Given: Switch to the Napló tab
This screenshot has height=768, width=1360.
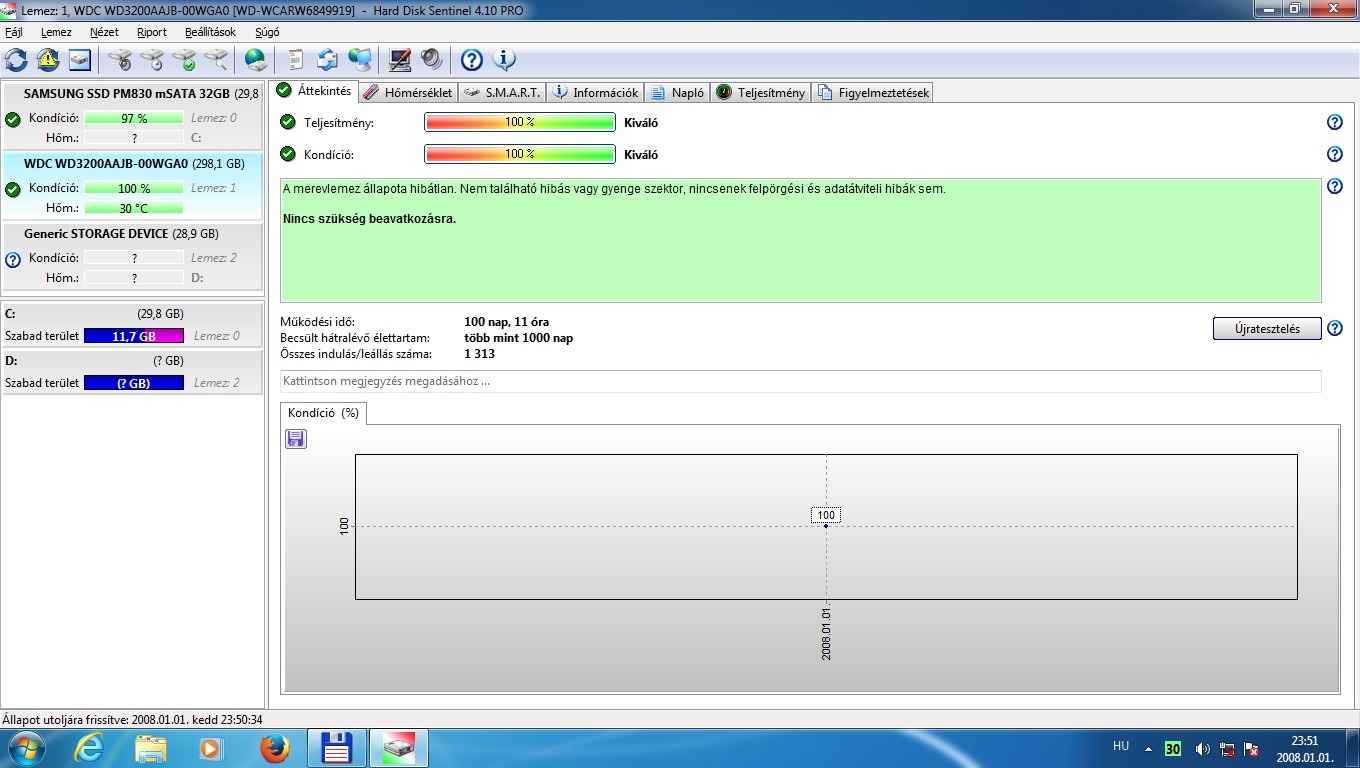Looking at the screenshot, I should [677, 93].
